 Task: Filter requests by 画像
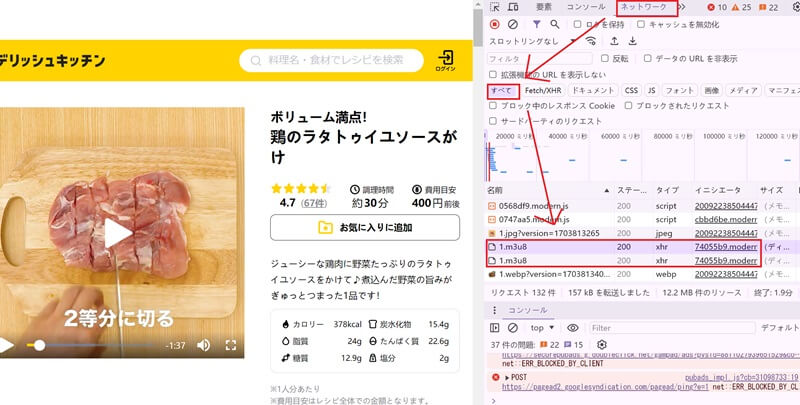[712, 90]
